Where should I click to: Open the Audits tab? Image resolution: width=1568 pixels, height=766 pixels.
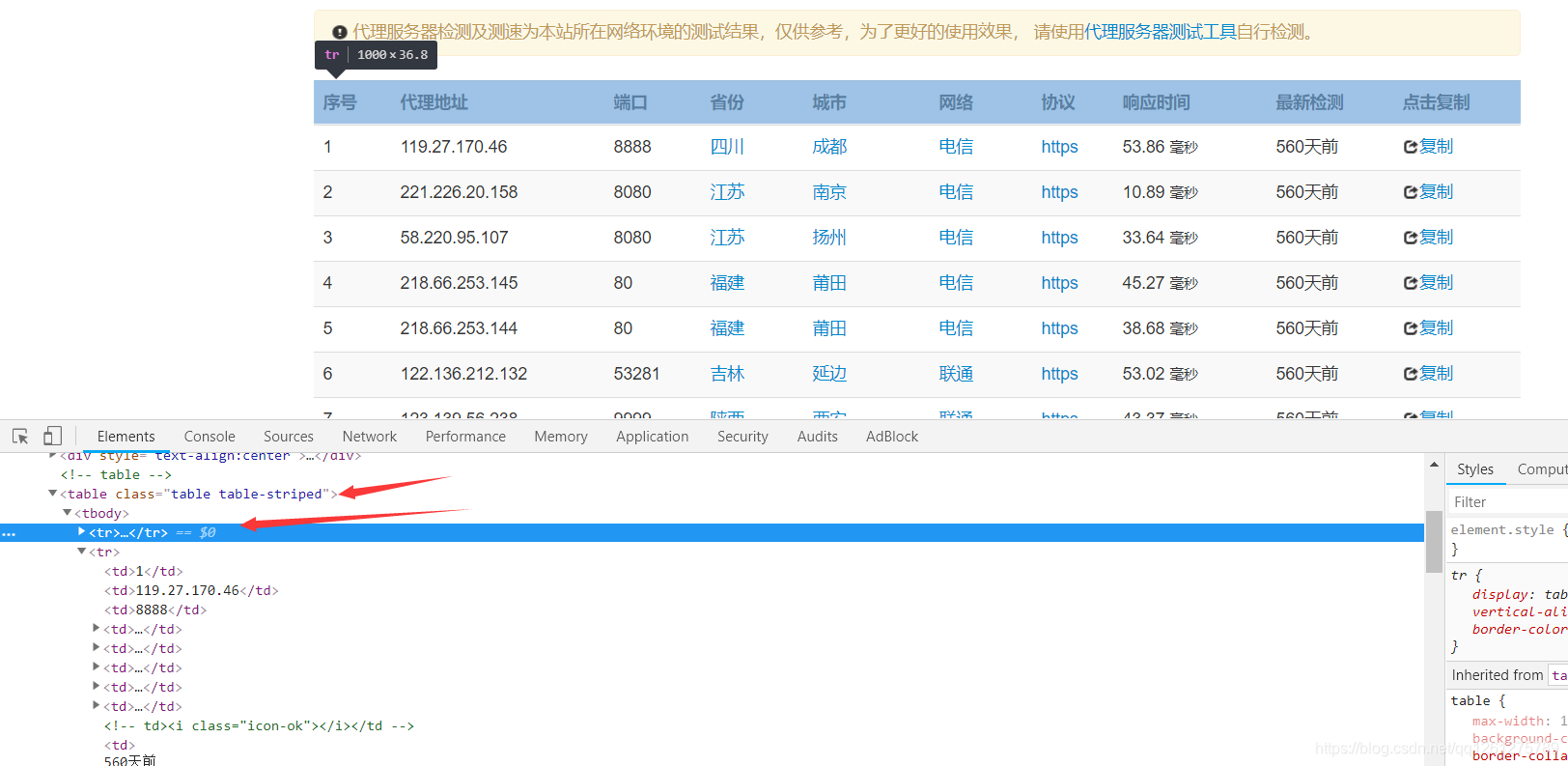[818, 437]
